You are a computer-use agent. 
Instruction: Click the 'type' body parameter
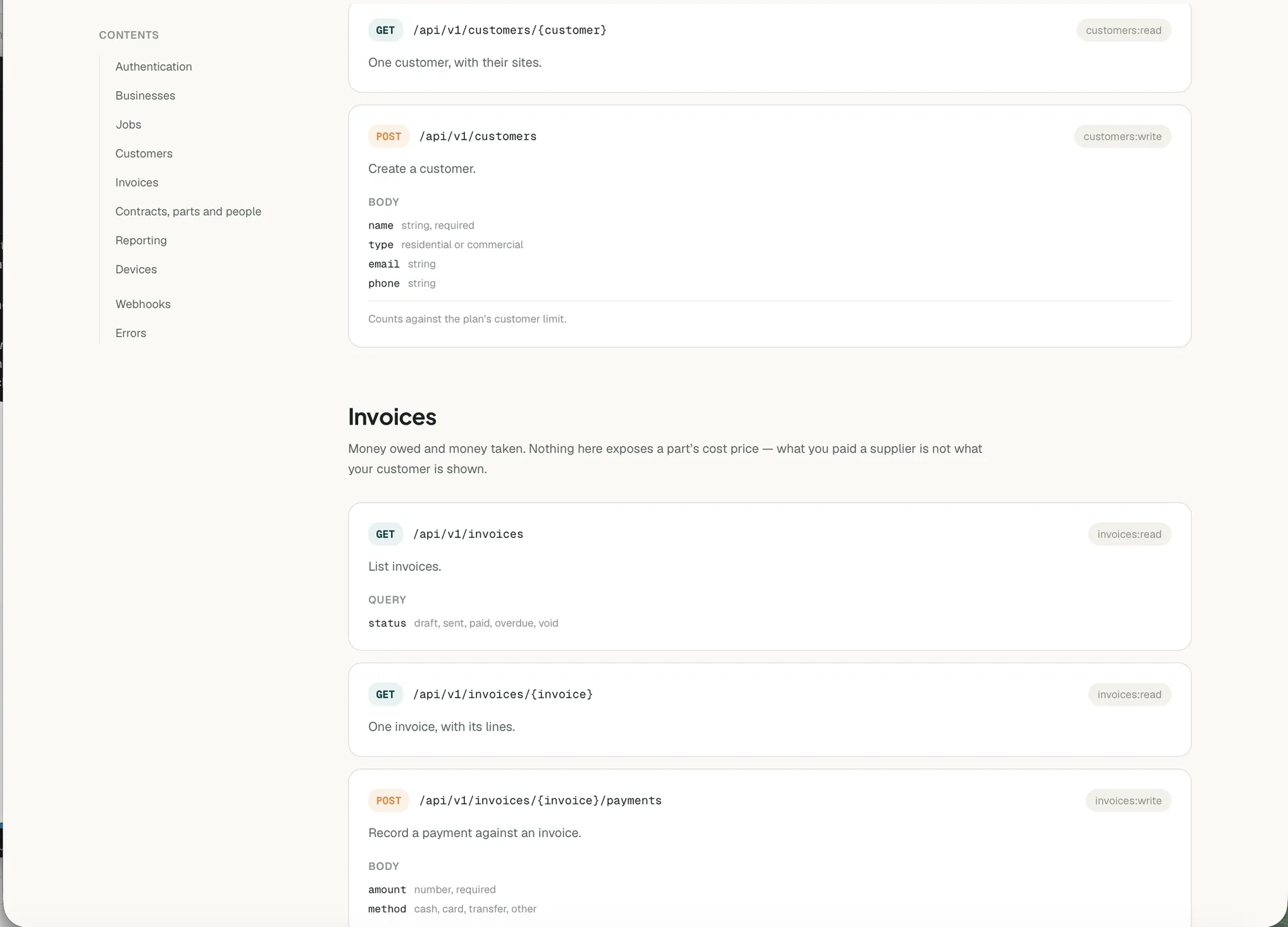coord(380,245)
